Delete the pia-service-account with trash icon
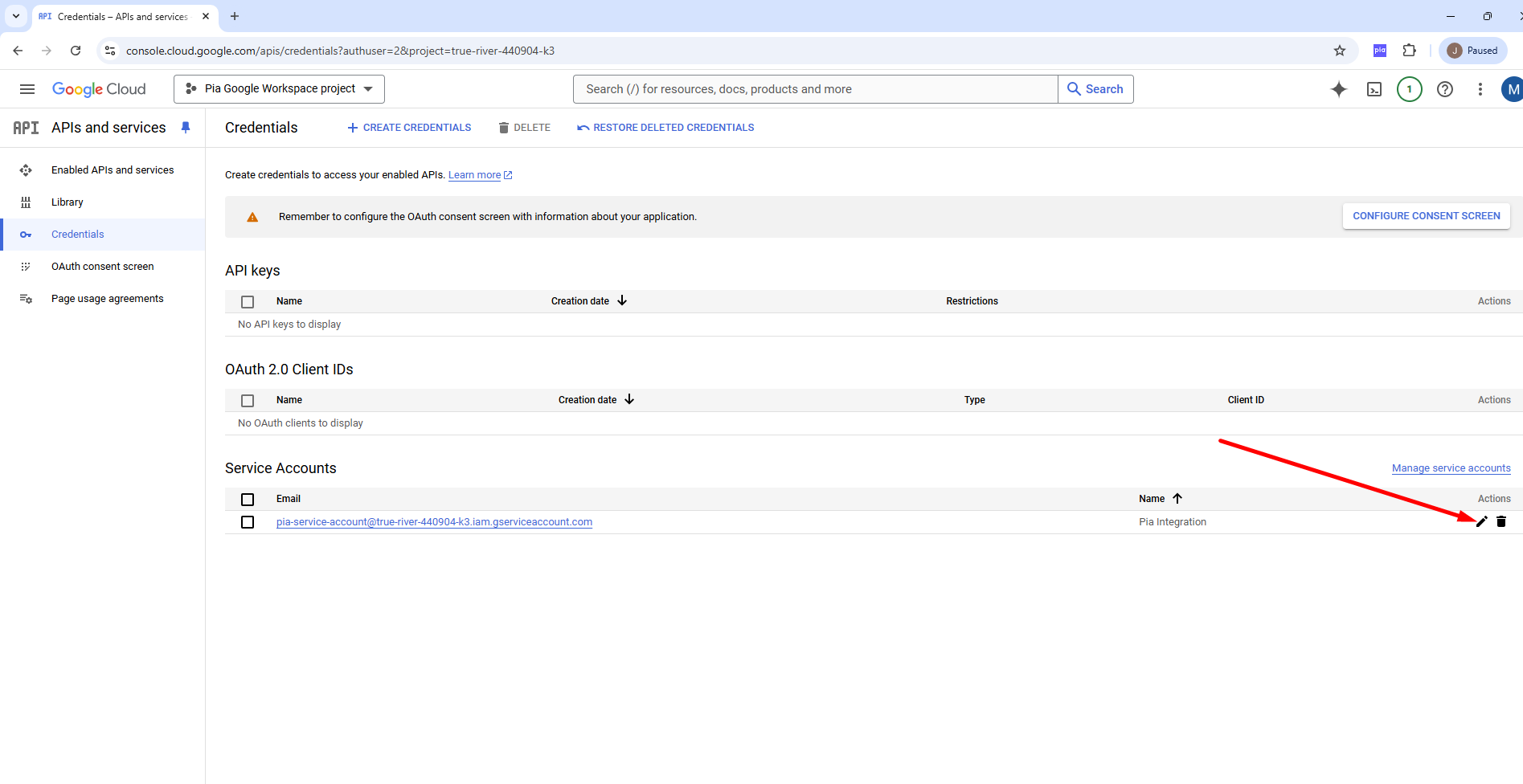1523x784 pixels. pyautogui.click(x=1501, y=521)
